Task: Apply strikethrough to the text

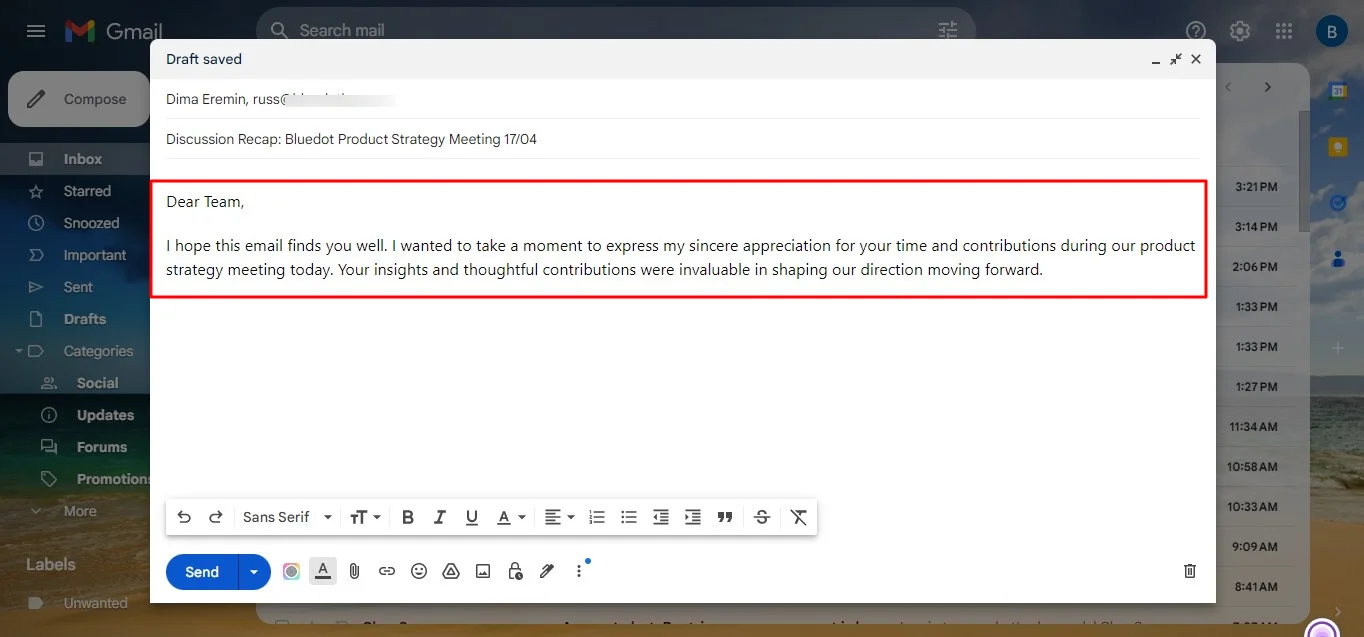Action: pyautogui.click(x=761, y=516)
